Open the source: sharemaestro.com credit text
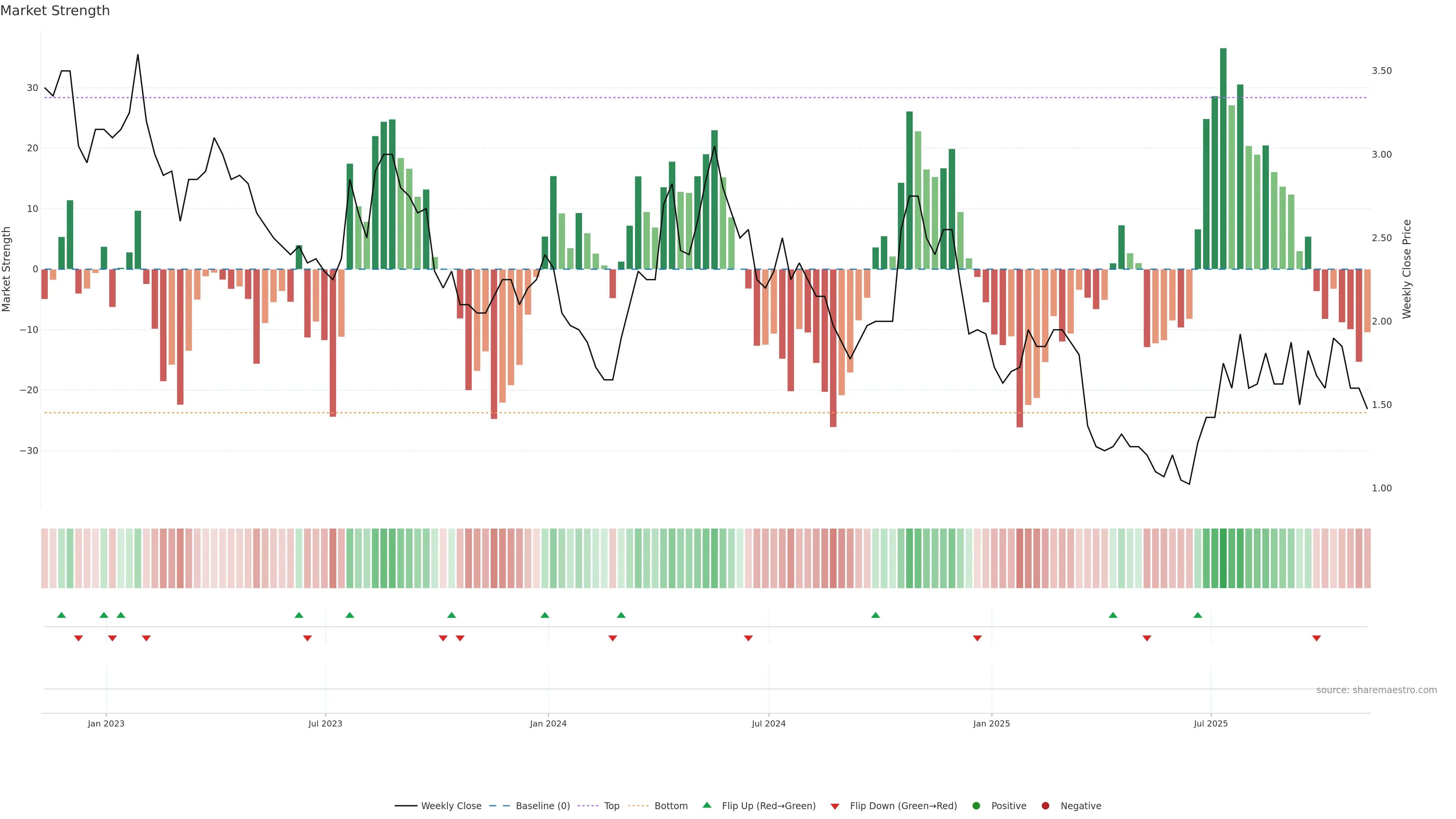The image size is (1456, 819). [x=1376, y=690]
